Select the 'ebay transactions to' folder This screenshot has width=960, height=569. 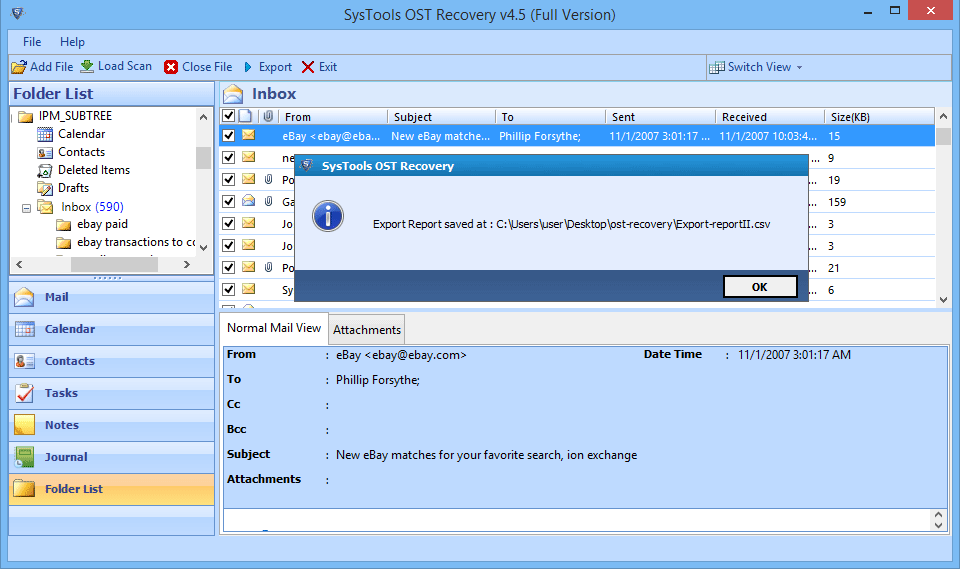136,242
